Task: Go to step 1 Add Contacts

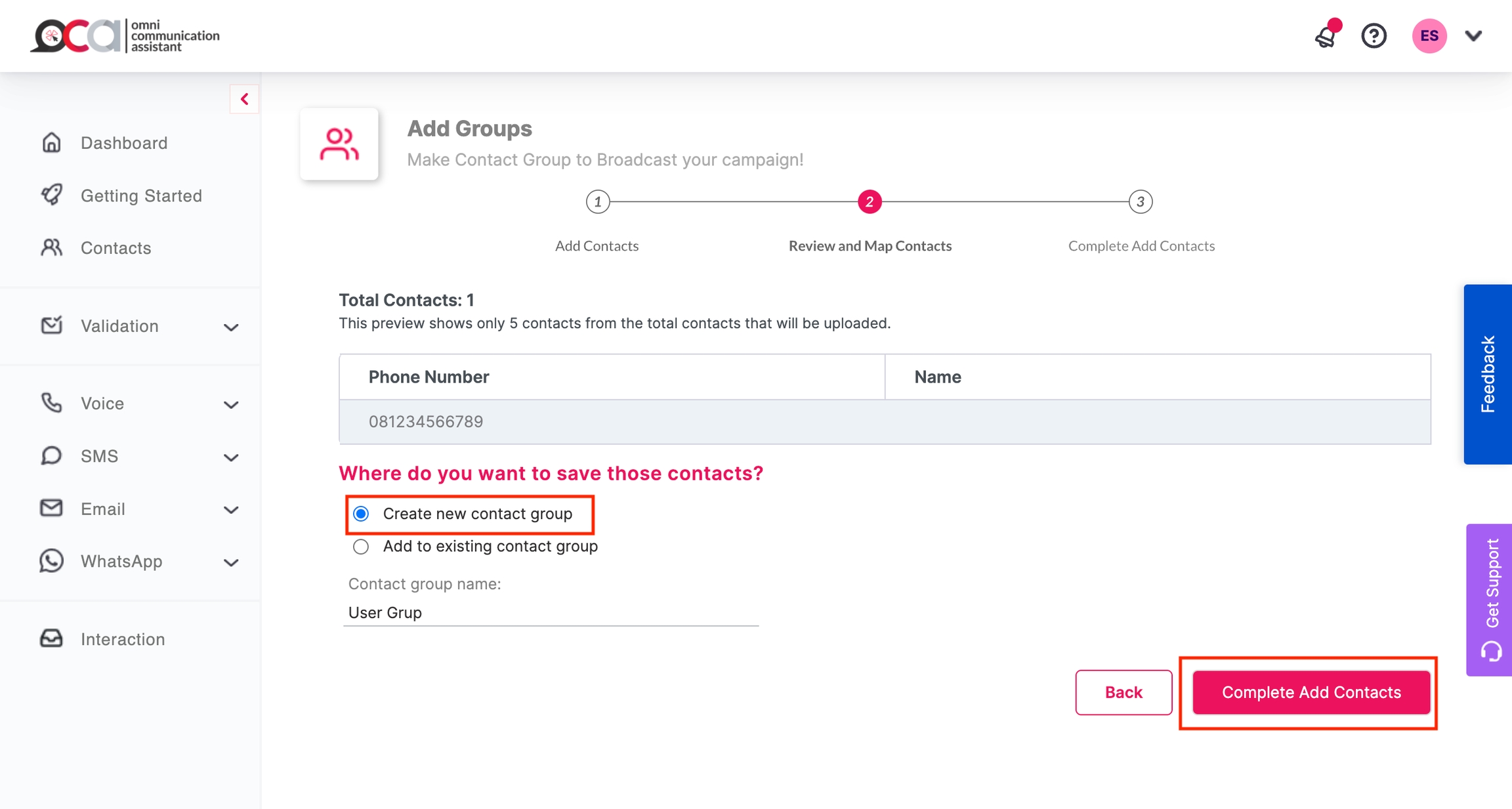Action: [x=597, y=202]
